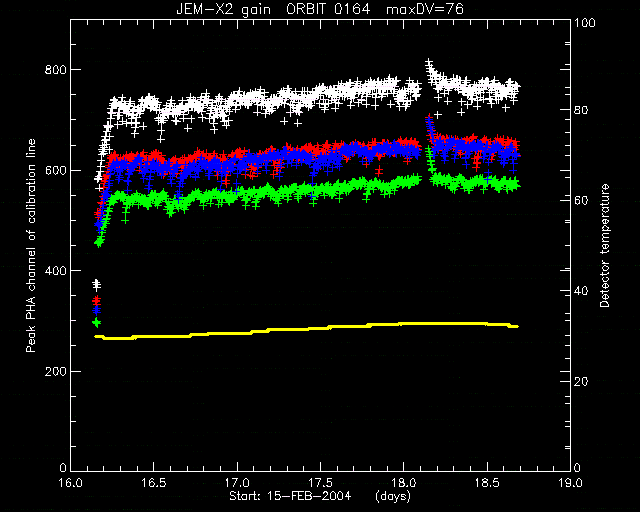Click the 16.5 tick label on x-axis
The height and width of the screenshot is (512, 640).
153,483
